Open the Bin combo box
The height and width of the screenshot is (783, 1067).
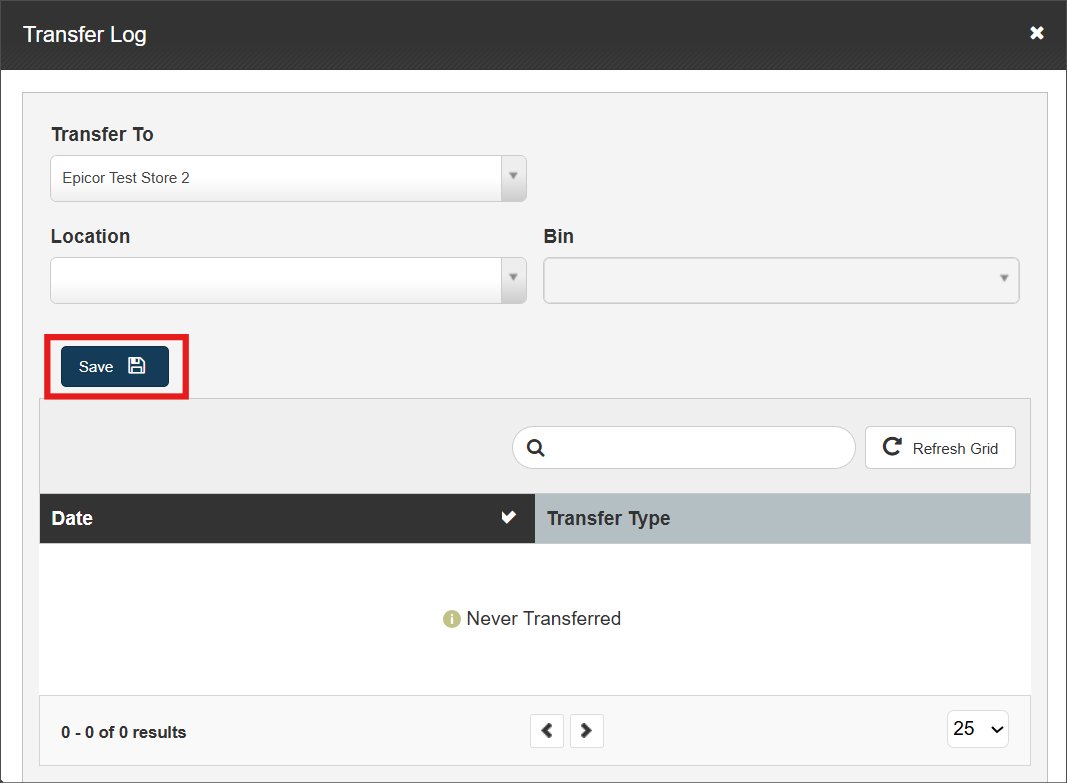(x=768, y=280)
